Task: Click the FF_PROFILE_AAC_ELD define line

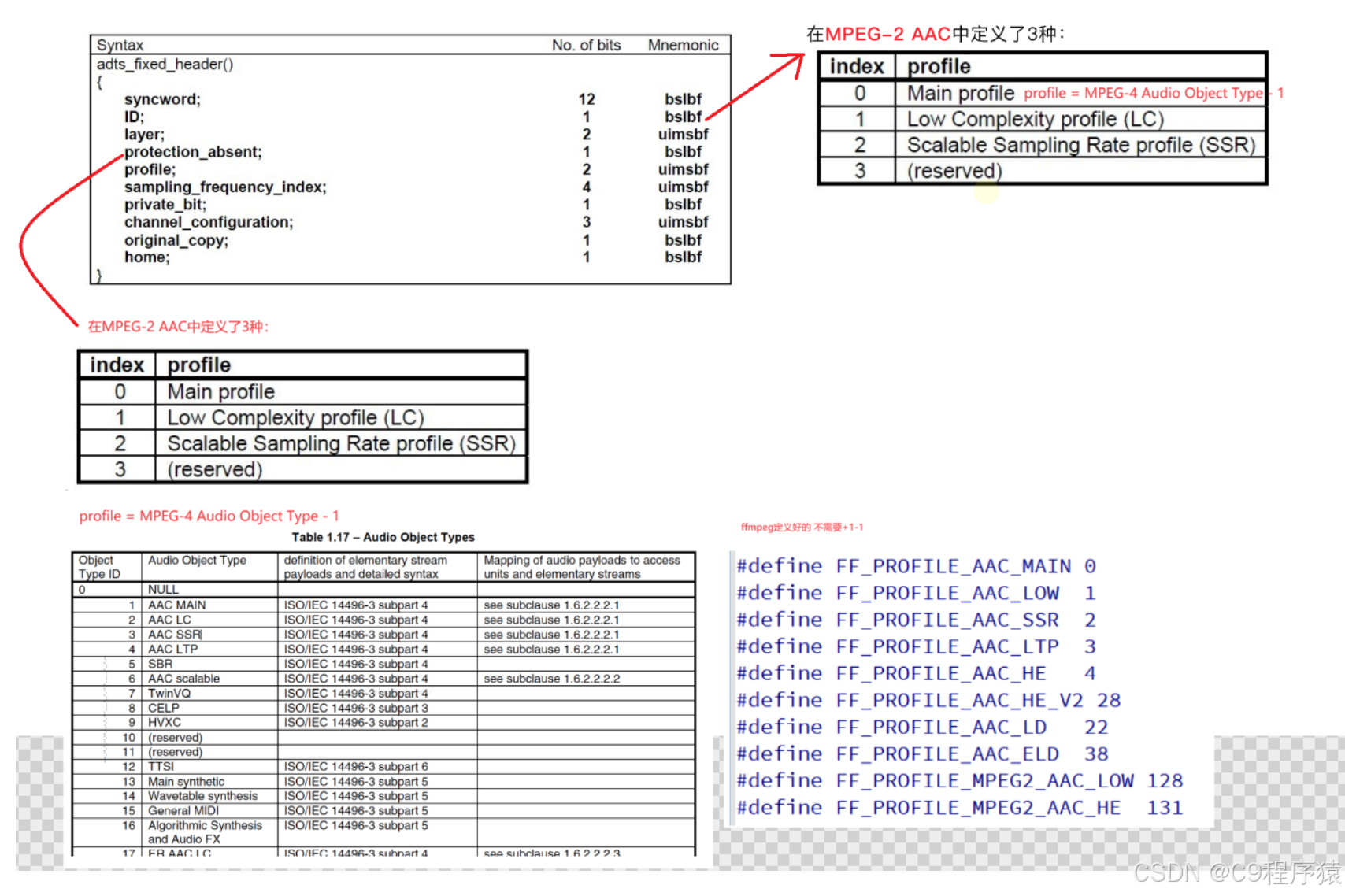Action: tap(922, 753)
